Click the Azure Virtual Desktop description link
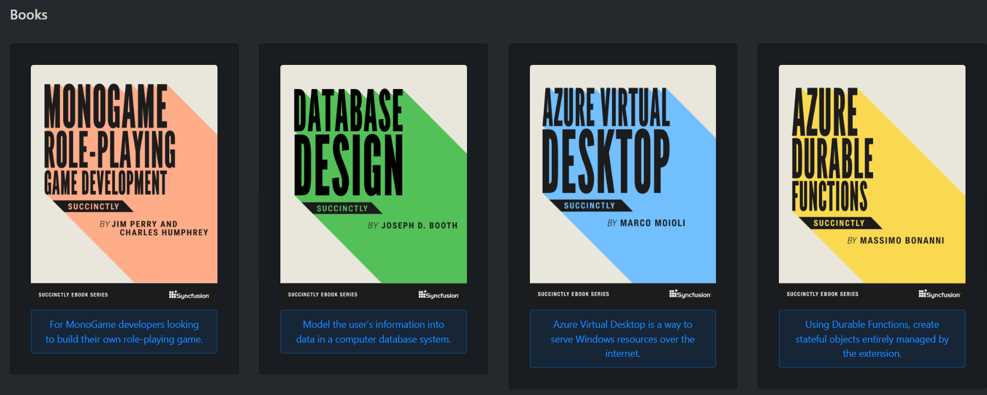Image resolution: width=987 pixels, height=395 pixels. tap(623, 338)
